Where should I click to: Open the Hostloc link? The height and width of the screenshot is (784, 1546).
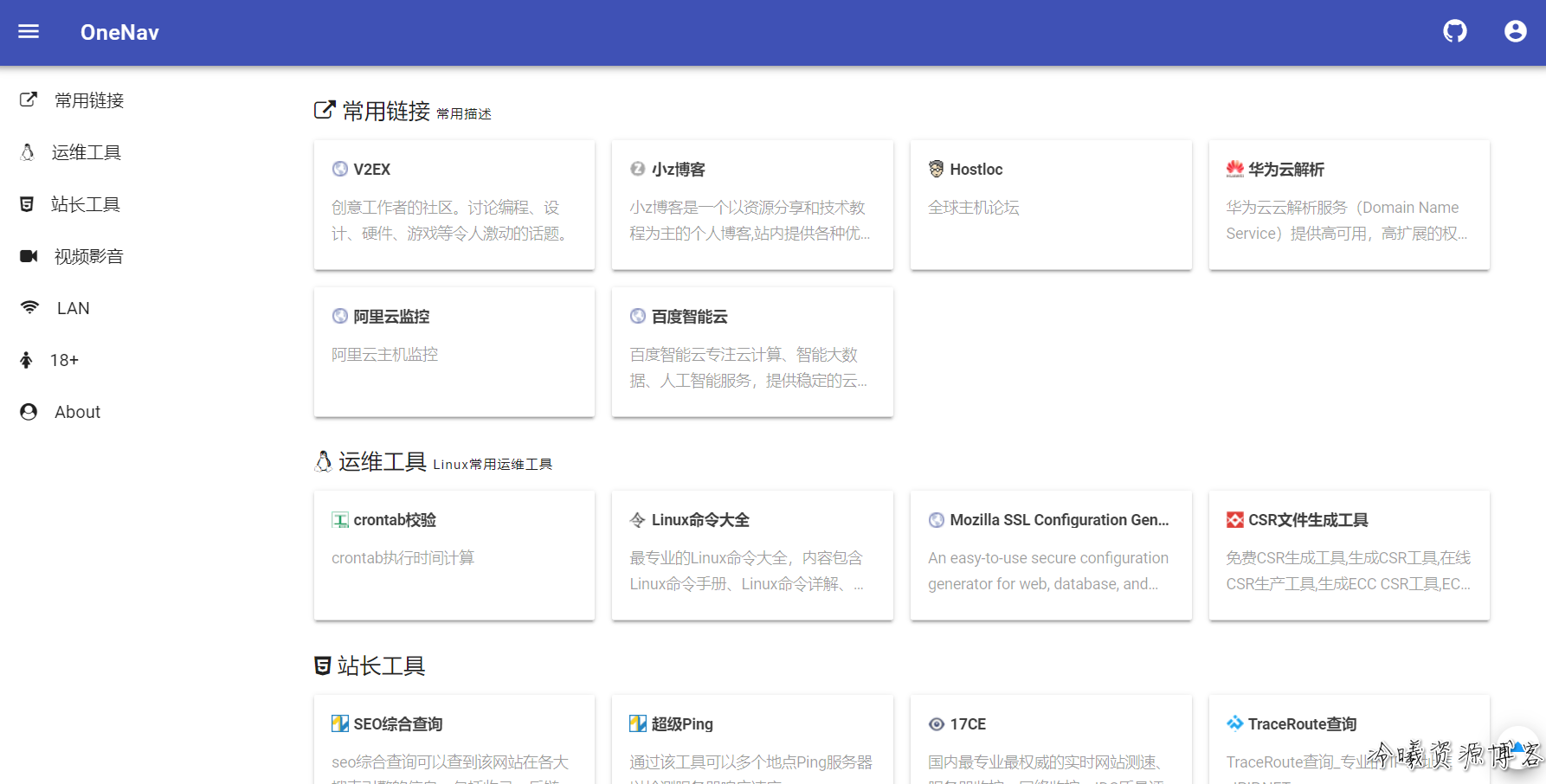(x=1051, y=205)
